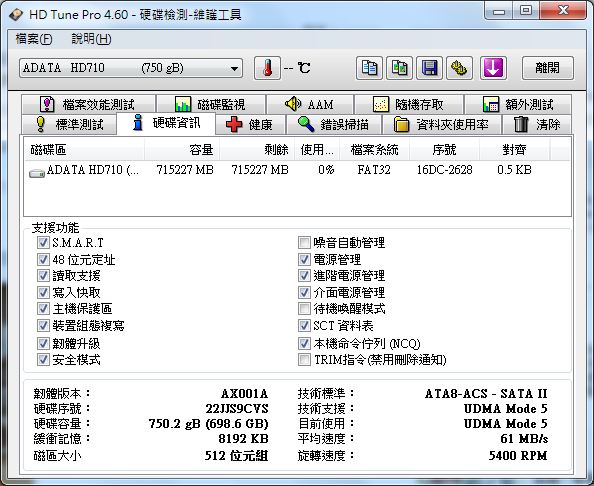The height and width of the screenshot is (486, 594).
Task: Click the 使用 column header
Action: pos(317,150)
